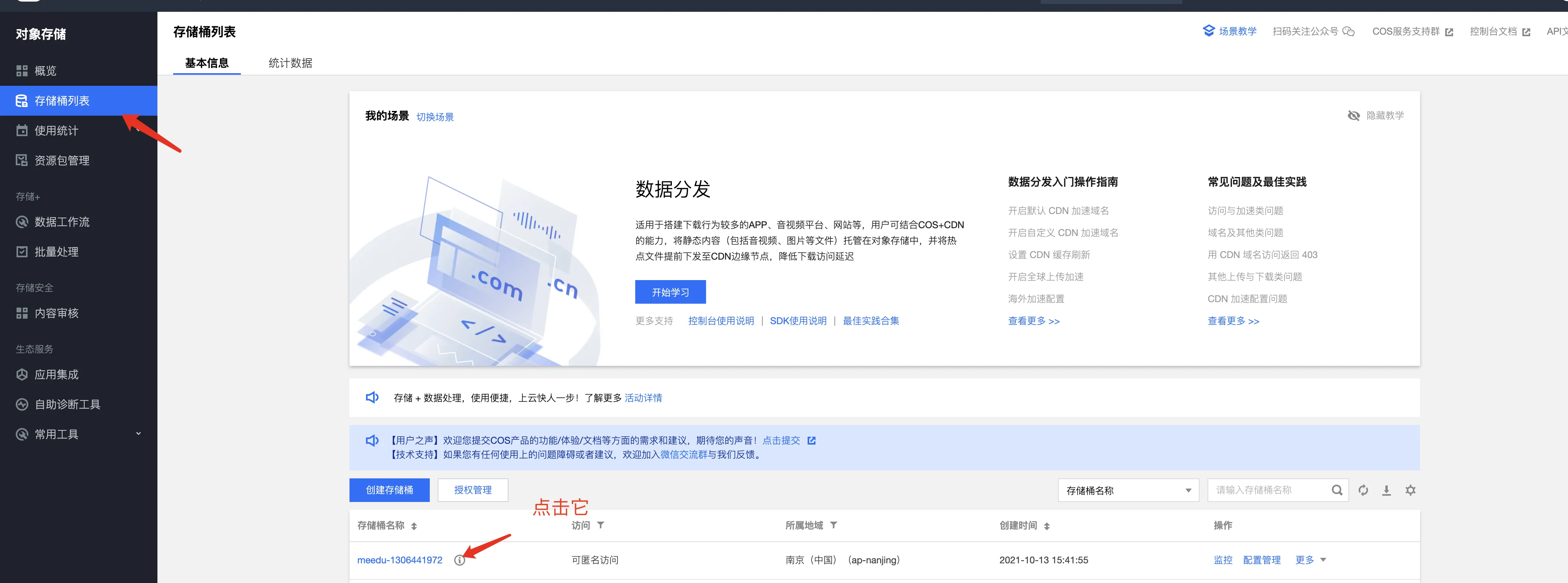Click the download bucket list icon
The image size is (1568, 583).
1387,491
